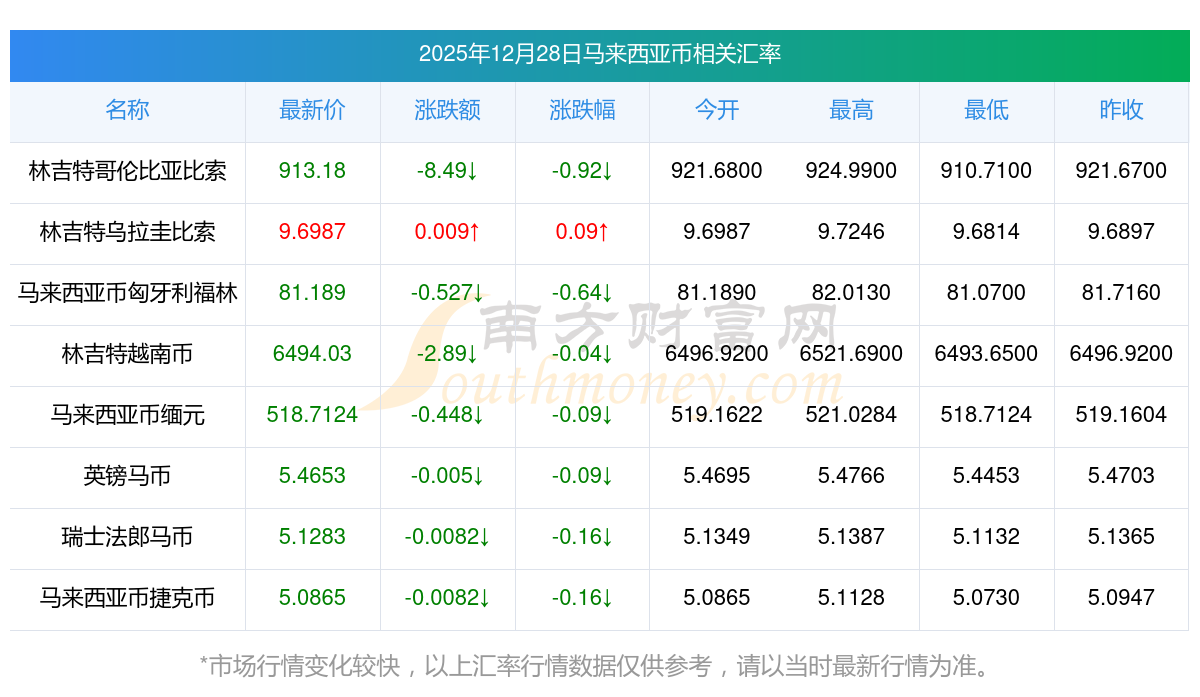Image resolution: width=1200 pixels, height=697 pixels.
Task: Click the change amount -0.527↓
Action: click(447, 293)
